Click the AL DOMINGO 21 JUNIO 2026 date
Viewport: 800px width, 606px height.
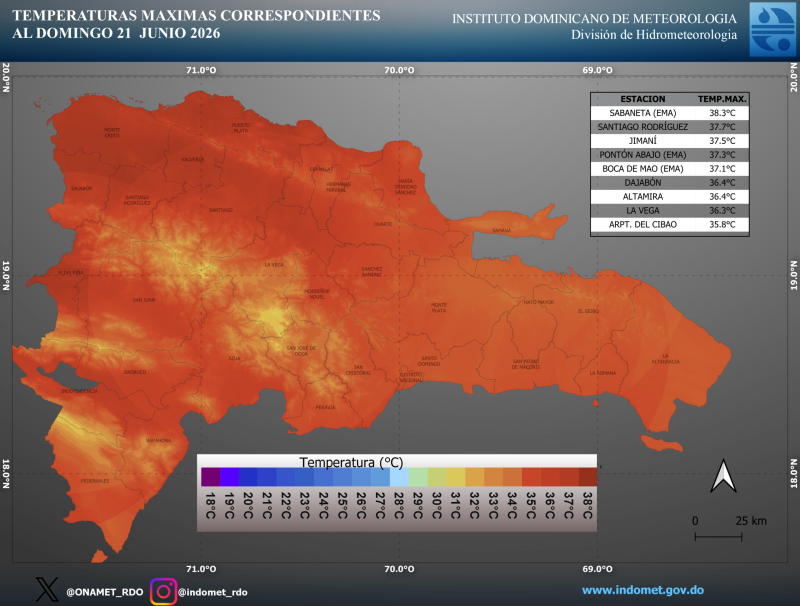[x=116, y=33]
